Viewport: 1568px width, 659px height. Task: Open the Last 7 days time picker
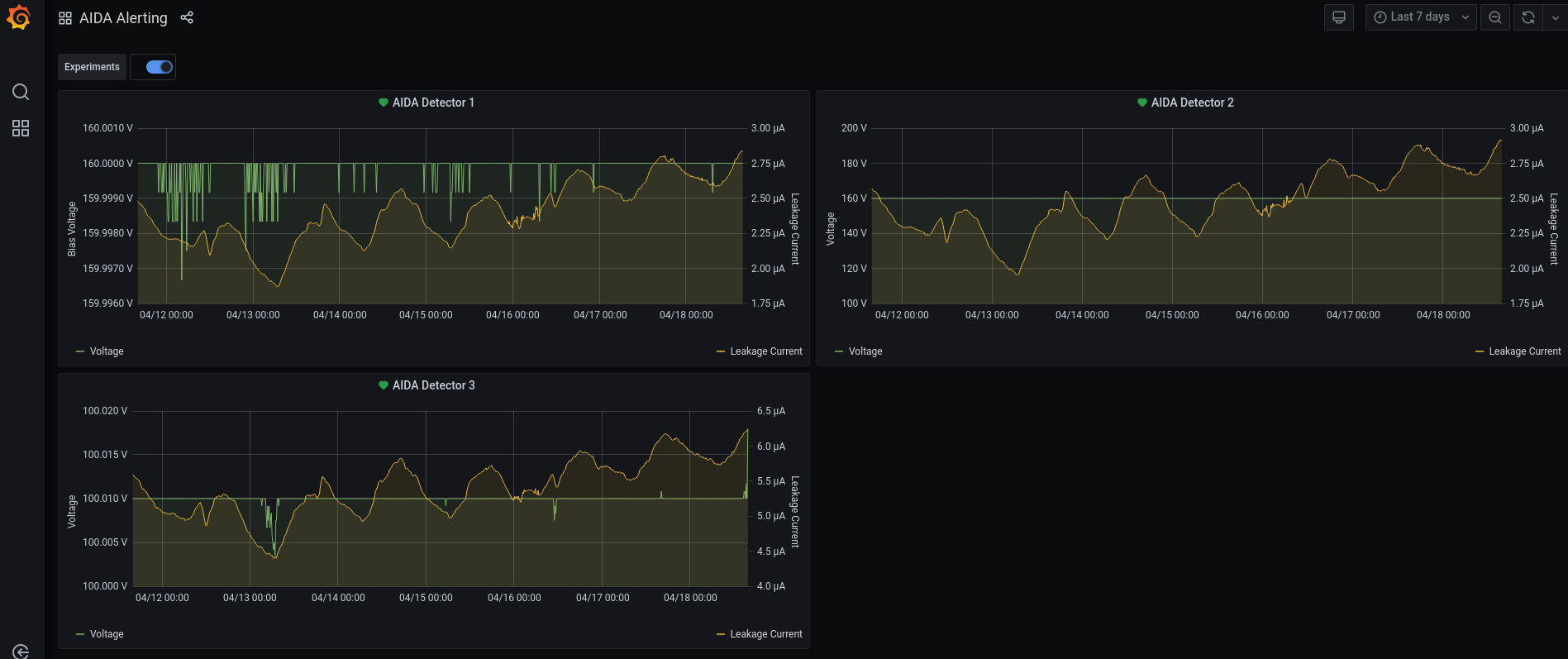click(x=1420, y=17)
